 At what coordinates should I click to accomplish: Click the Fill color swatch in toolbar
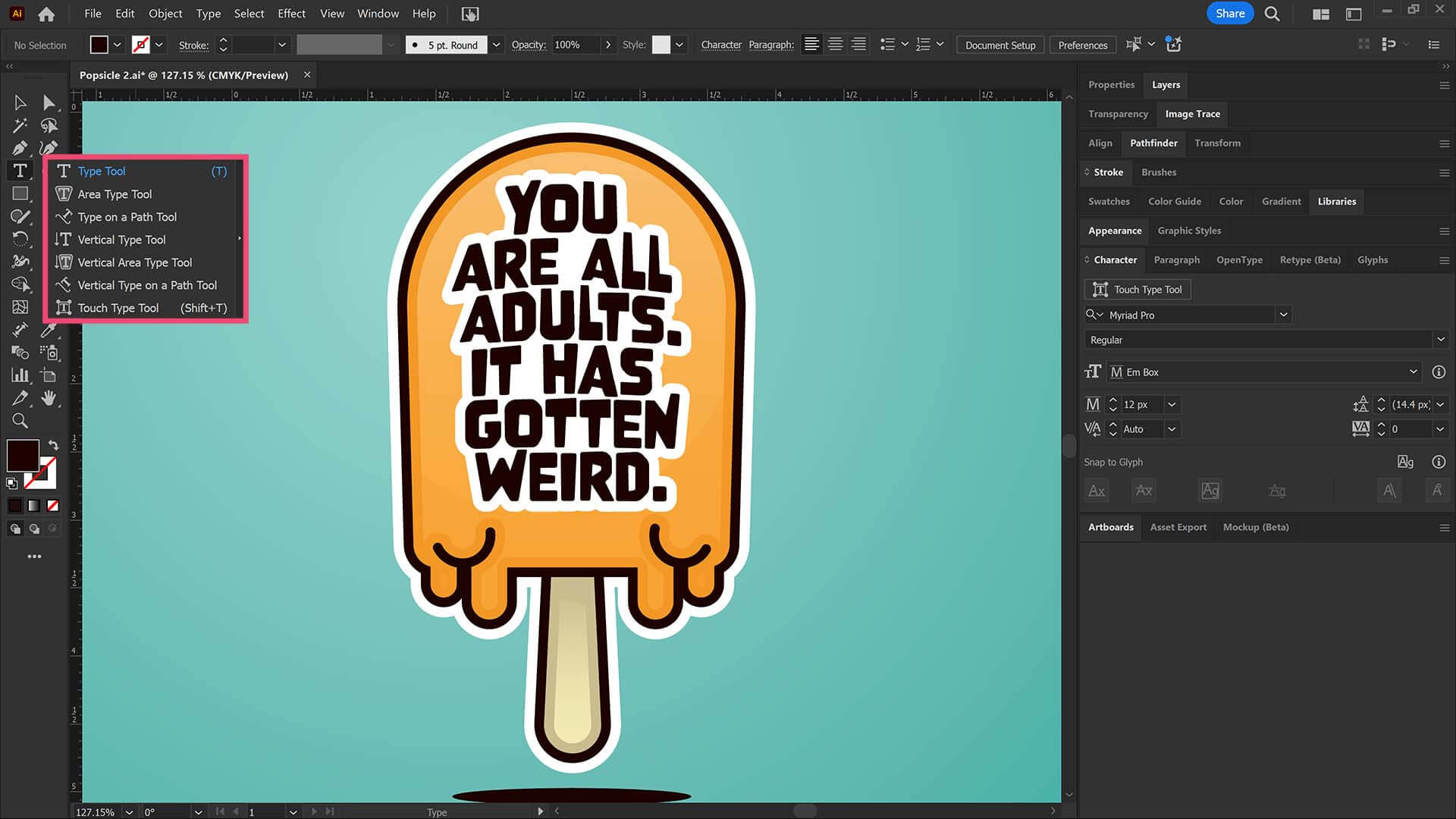click(x=23, y=455)
